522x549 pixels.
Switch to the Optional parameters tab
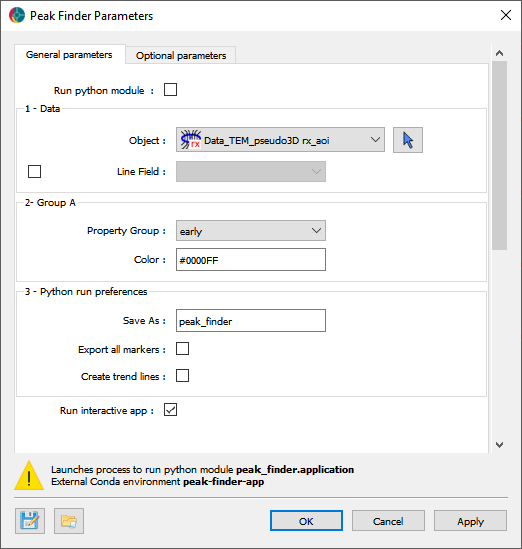point(181,55)
